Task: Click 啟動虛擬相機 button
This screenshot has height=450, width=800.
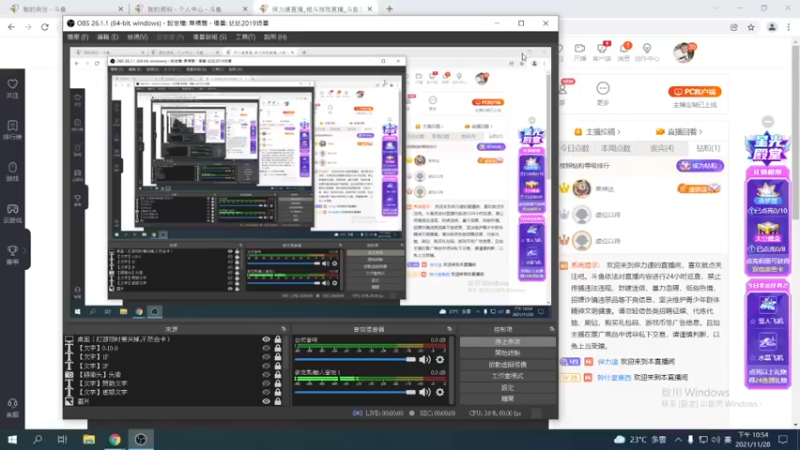Action: tap(507, 365)
